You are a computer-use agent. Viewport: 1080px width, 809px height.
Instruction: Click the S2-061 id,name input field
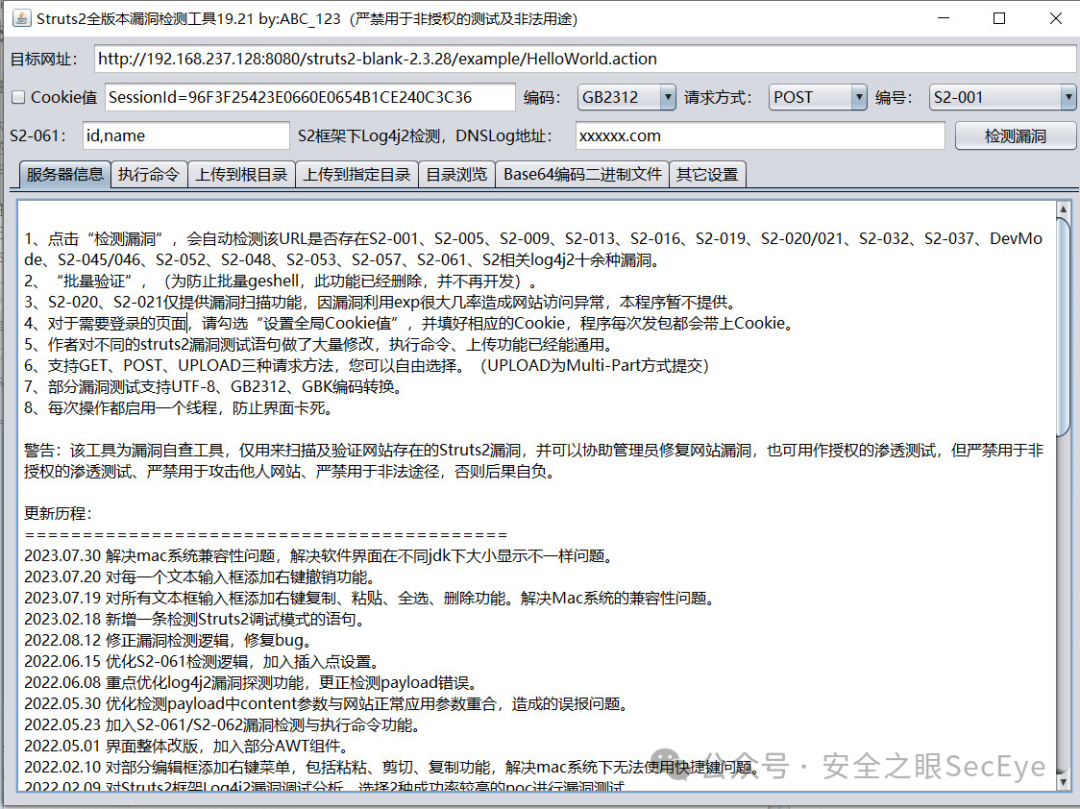pyautogui.click(x=186, y=136)
